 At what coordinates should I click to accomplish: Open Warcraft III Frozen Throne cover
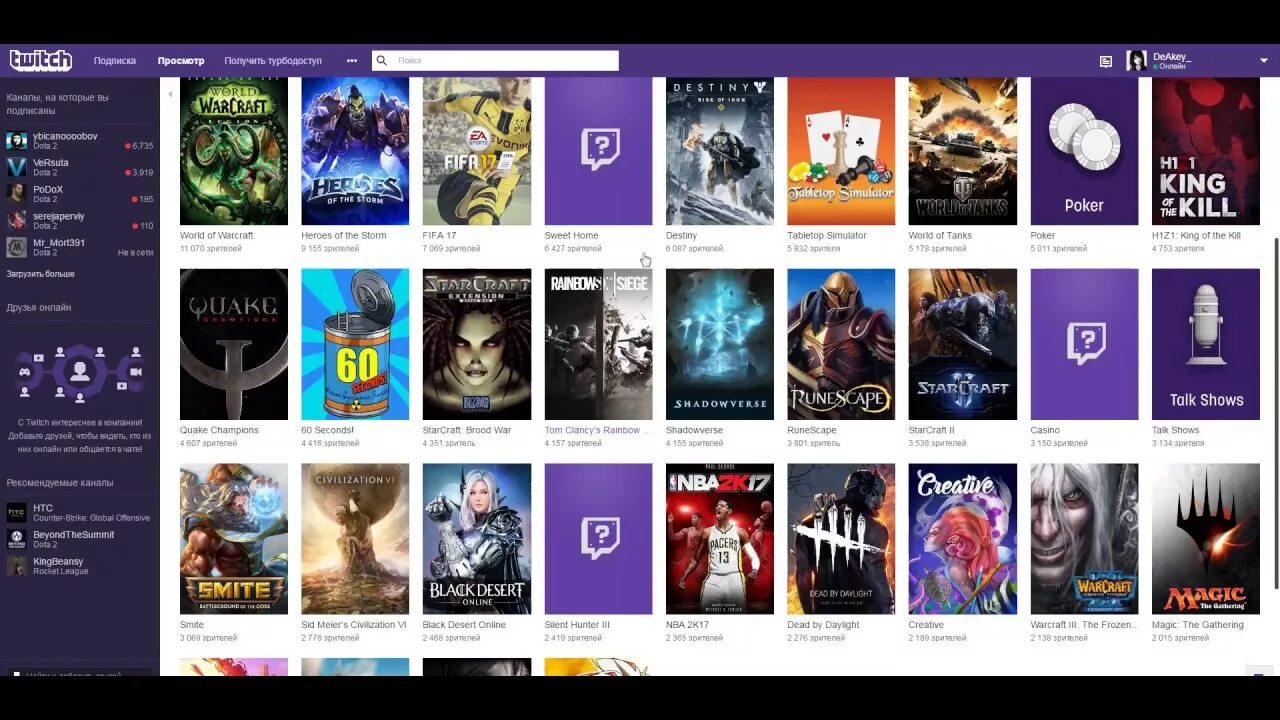click(1084, 539)
